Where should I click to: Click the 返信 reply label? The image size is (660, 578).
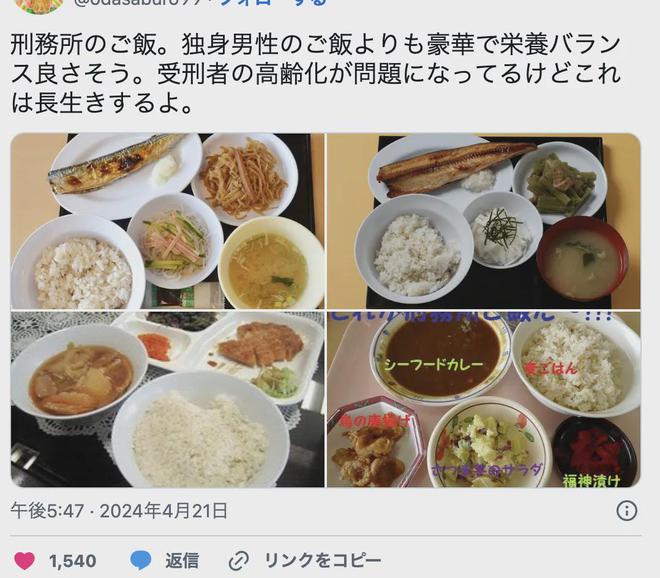(182, 561)
